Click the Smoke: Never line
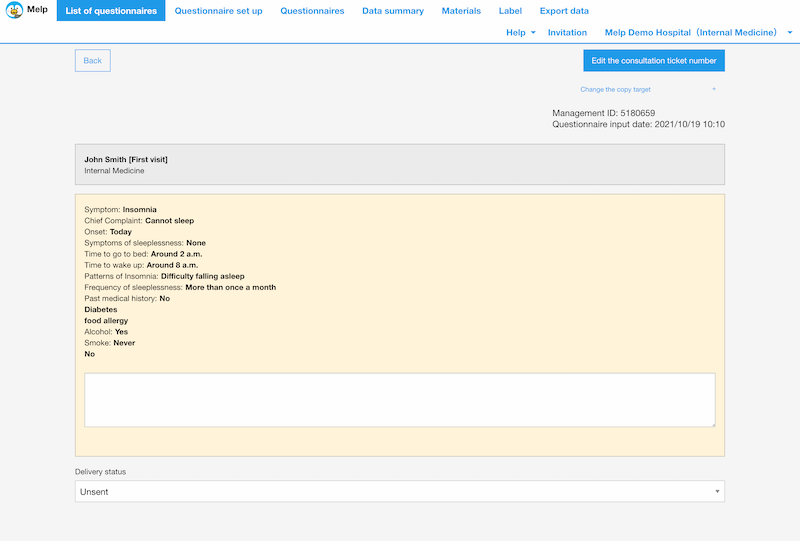The width and height of the screenshot is (800, 541). pos(110,343)
